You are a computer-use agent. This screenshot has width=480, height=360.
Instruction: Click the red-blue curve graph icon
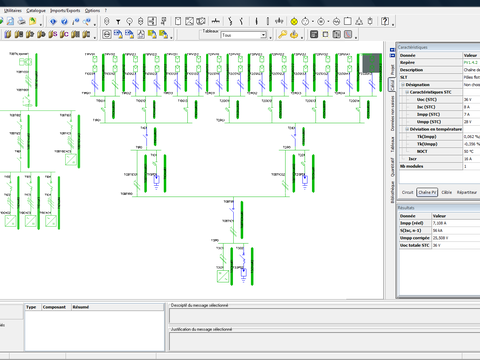click(348, 34)
